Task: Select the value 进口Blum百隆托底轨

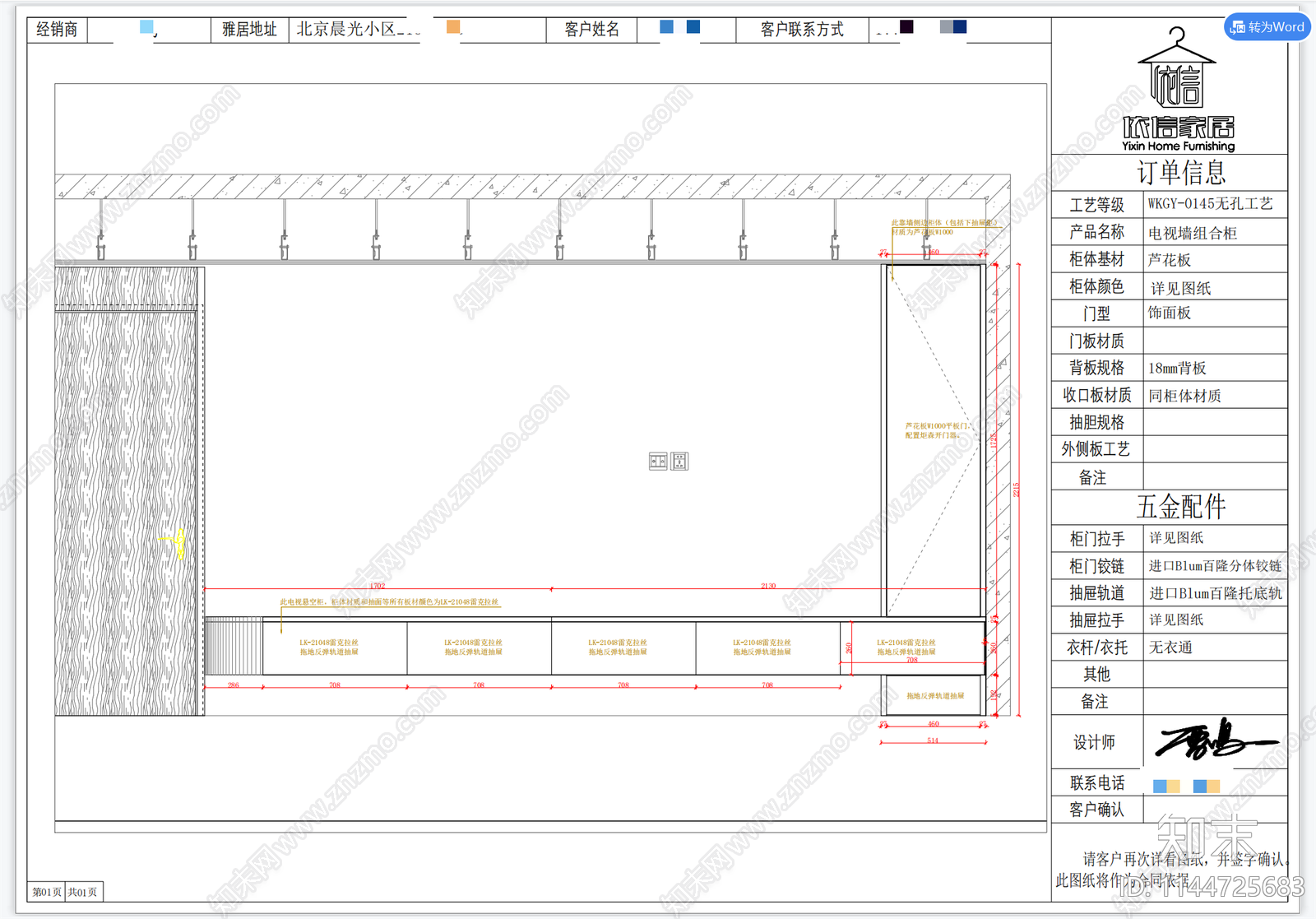Action: pyautogui.click(x=1215, y=593)
